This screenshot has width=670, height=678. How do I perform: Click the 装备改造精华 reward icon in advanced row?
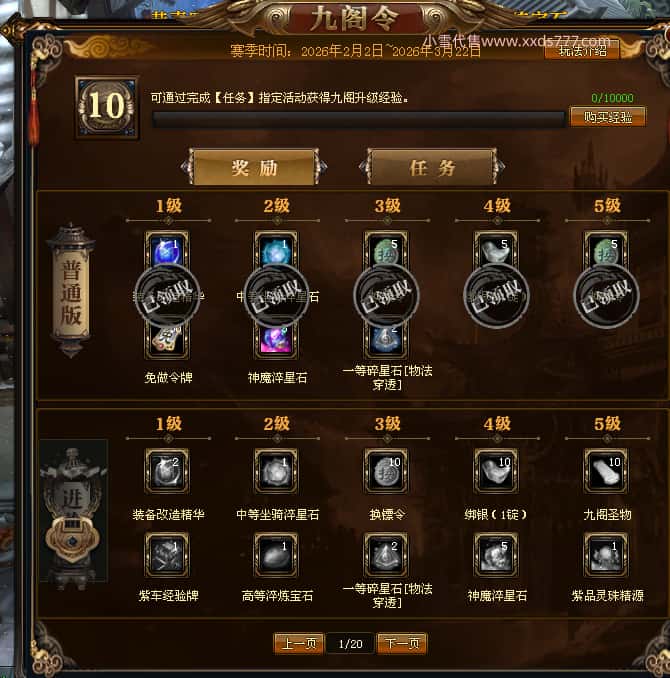[167, 471]
